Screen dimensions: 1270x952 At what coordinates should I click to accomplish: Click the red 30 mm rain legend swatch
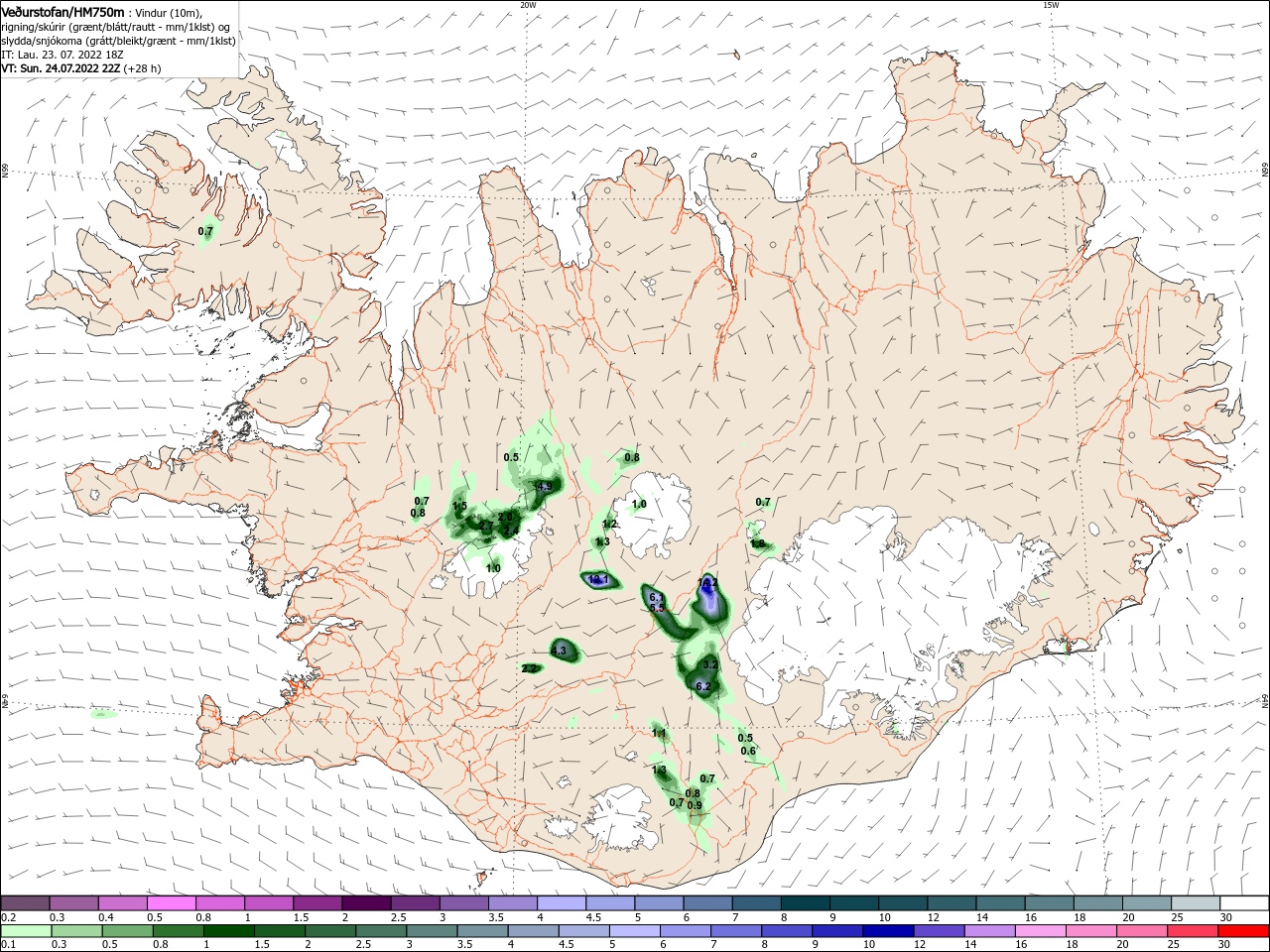[1241, 931]
